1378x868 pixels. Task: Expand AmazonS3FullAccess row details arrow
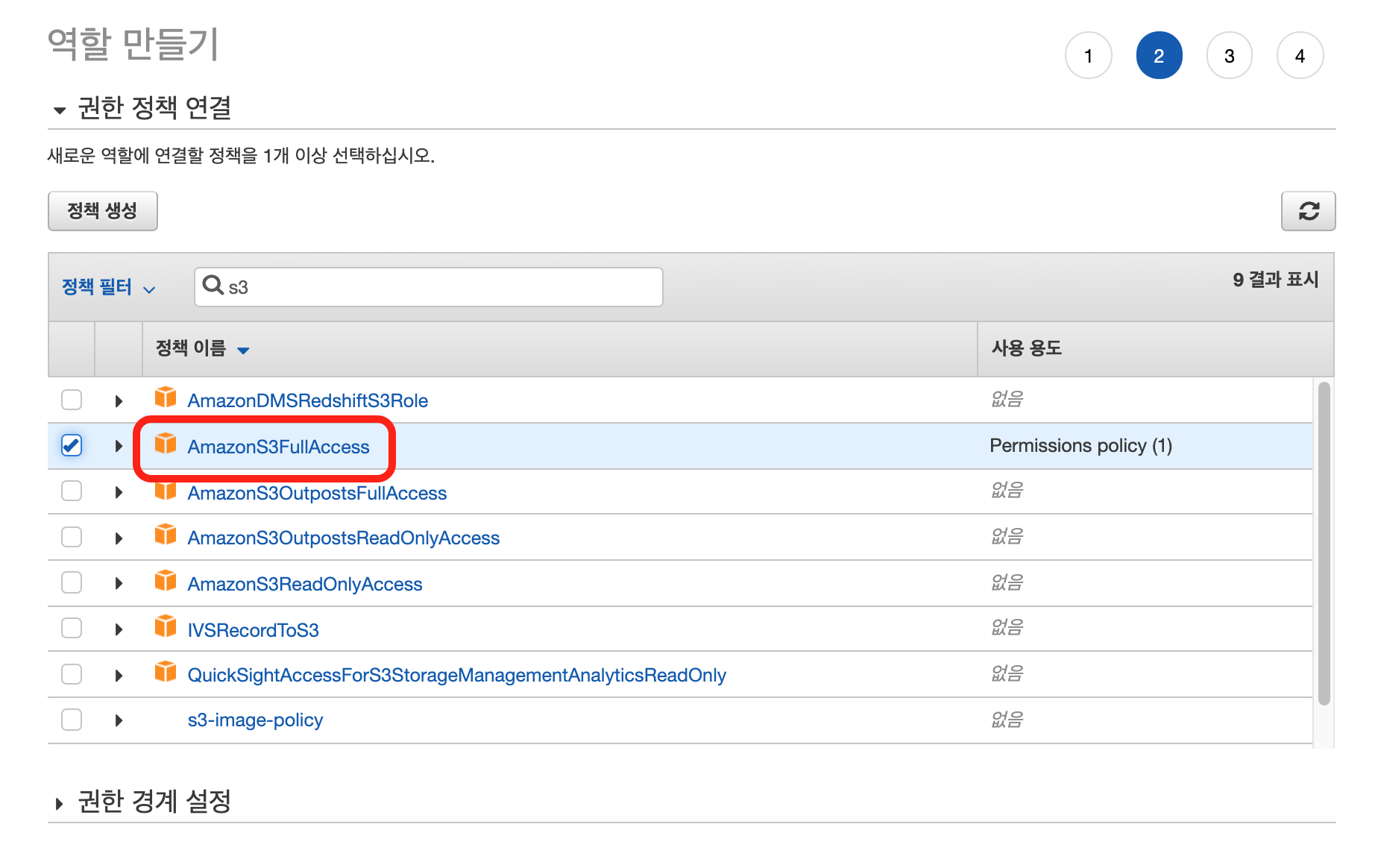click(119, 447)
